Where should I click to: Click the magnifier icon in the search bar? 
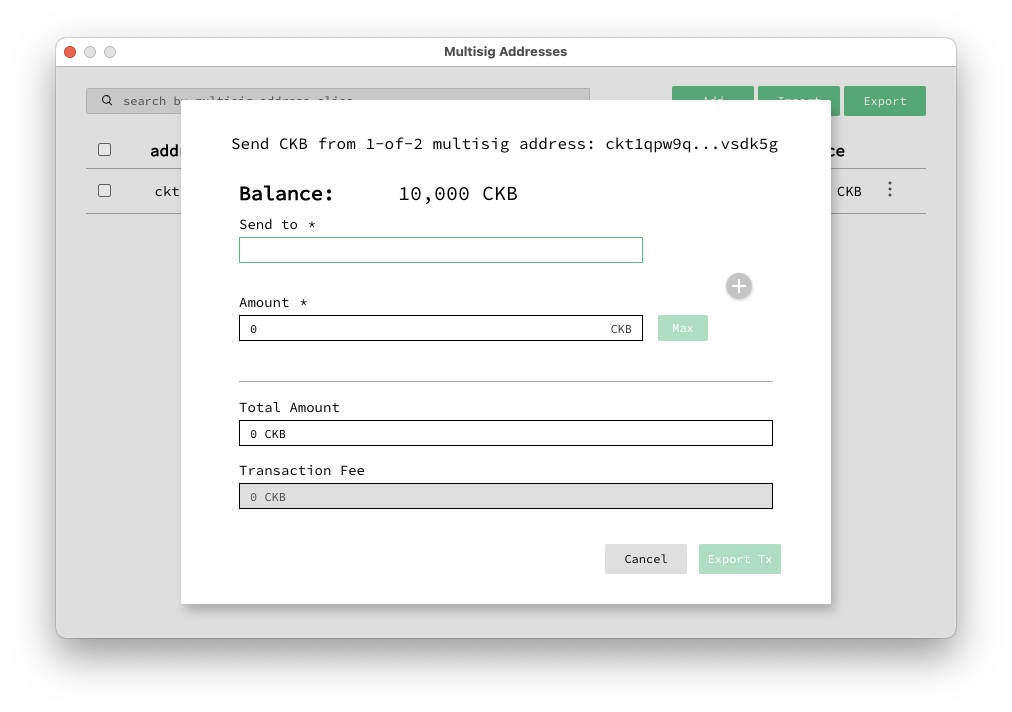click(x=106, y=100)
